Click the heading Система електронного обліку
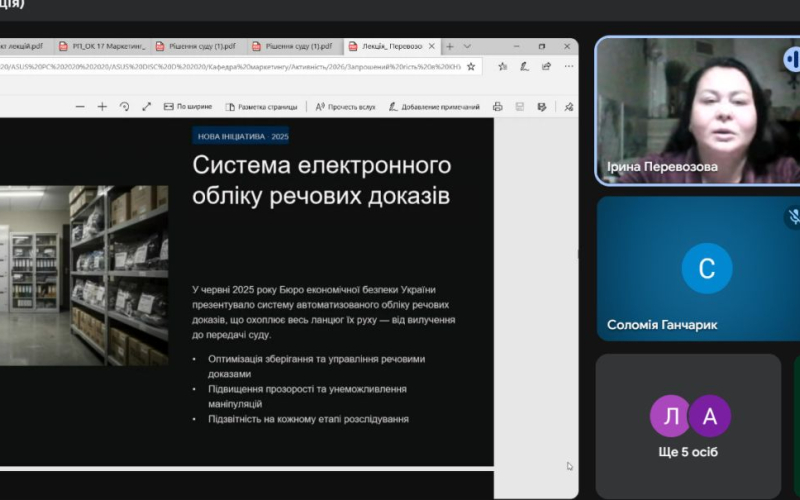The image size is (800, 500). coord(321,180)
